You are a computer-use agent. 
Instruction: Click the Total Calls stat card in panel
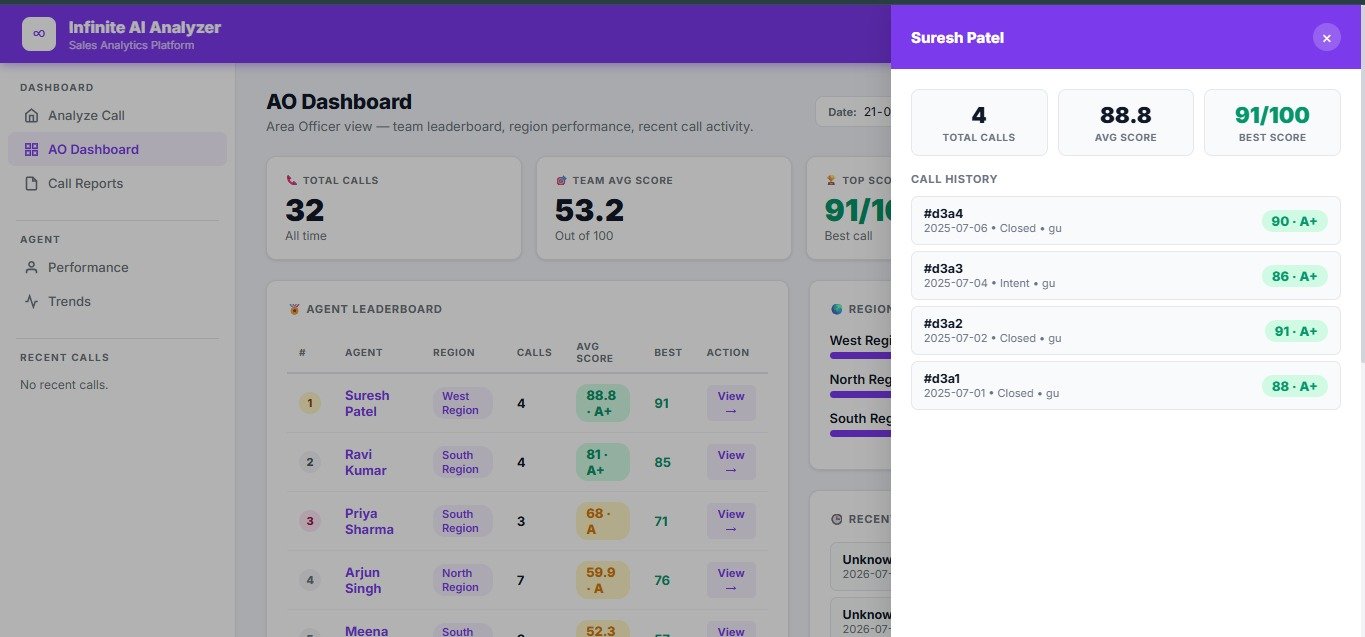coord(979,122)
